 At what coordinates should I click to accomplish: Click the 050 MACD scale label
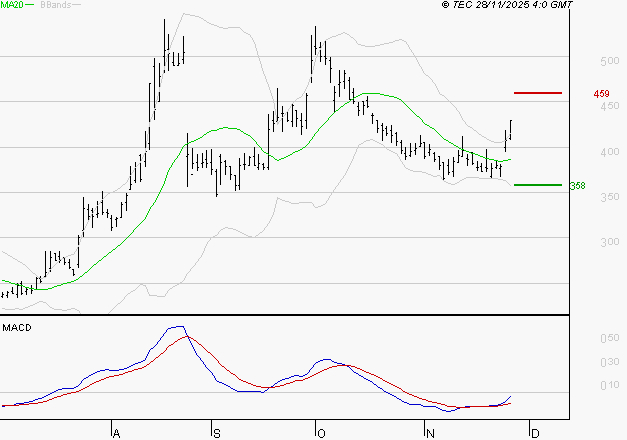(610, 338)
